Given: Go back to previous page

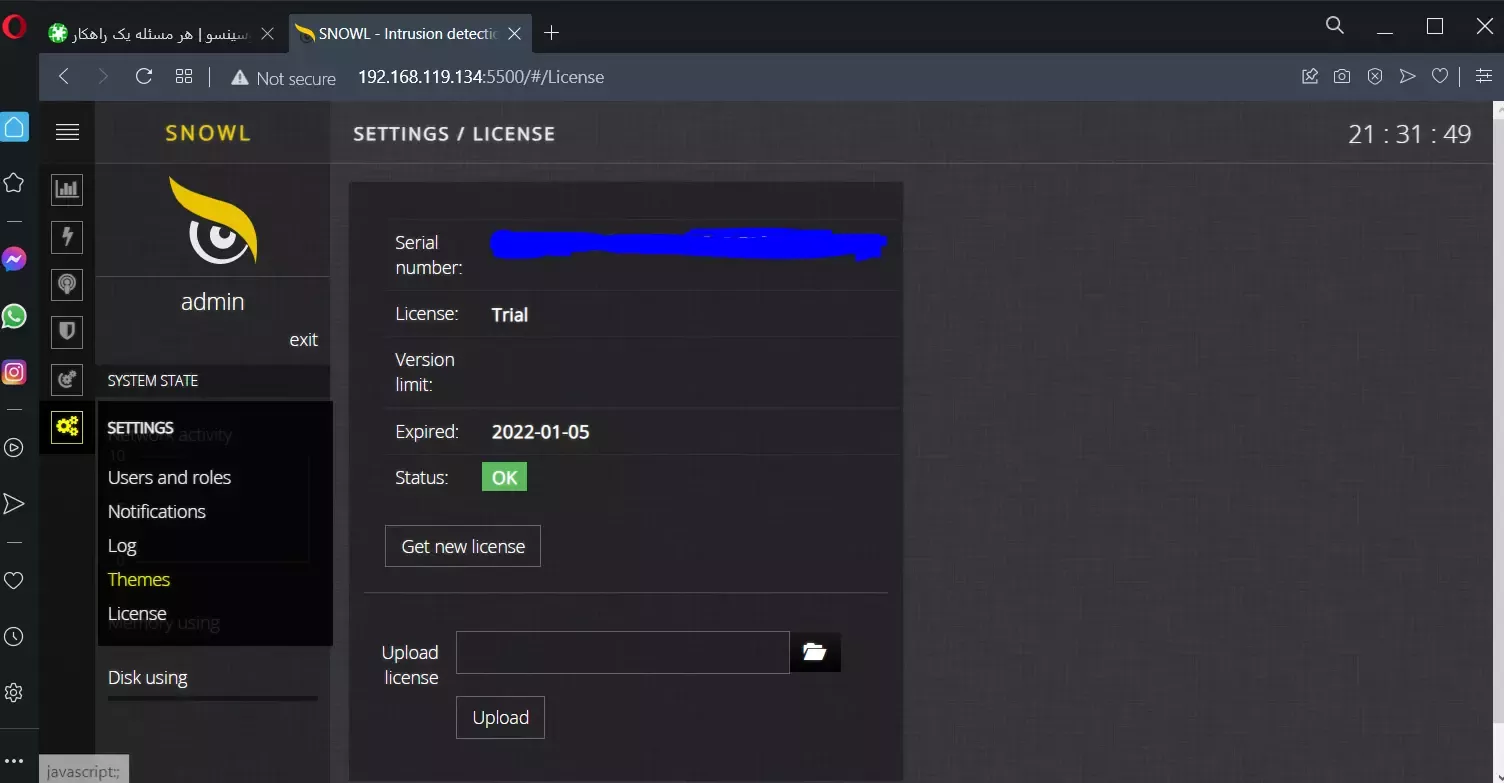Looking at the screenshot, I should 64,77.
